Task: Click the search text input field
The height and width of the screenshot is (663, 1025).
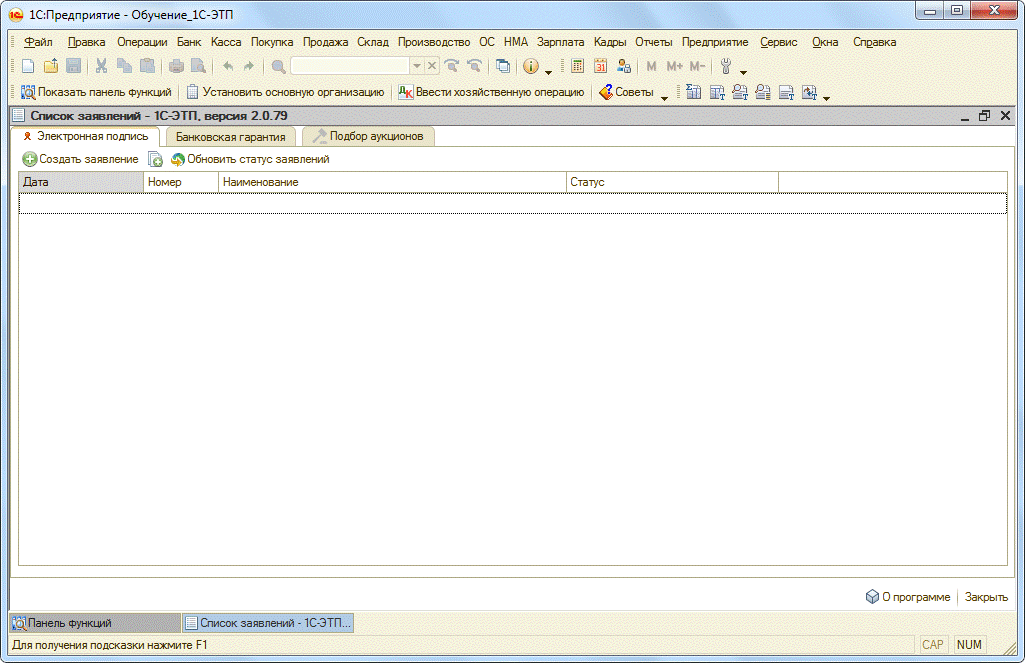Action: point(350,66)
